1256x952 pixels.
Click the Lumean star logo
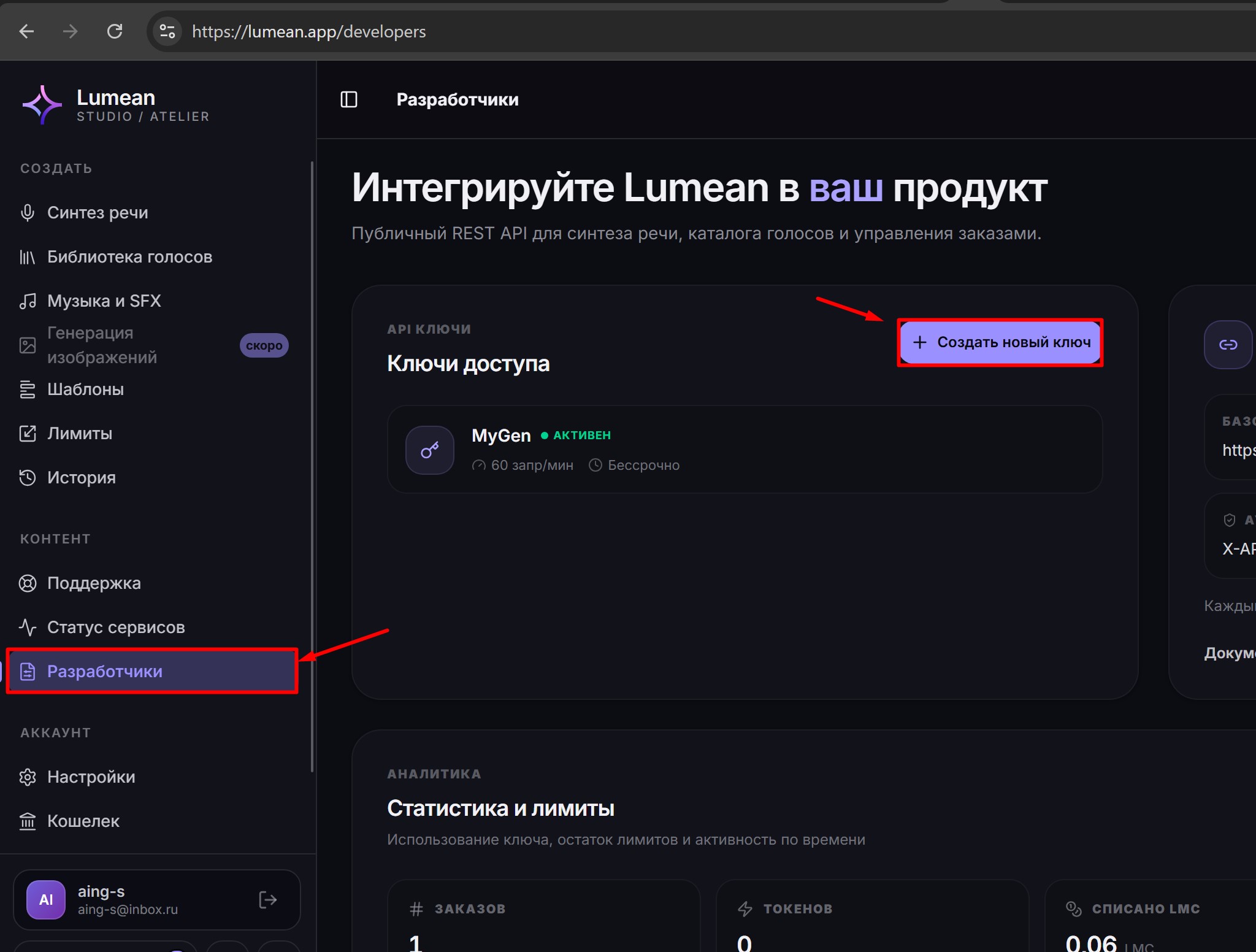click(42, 104)
